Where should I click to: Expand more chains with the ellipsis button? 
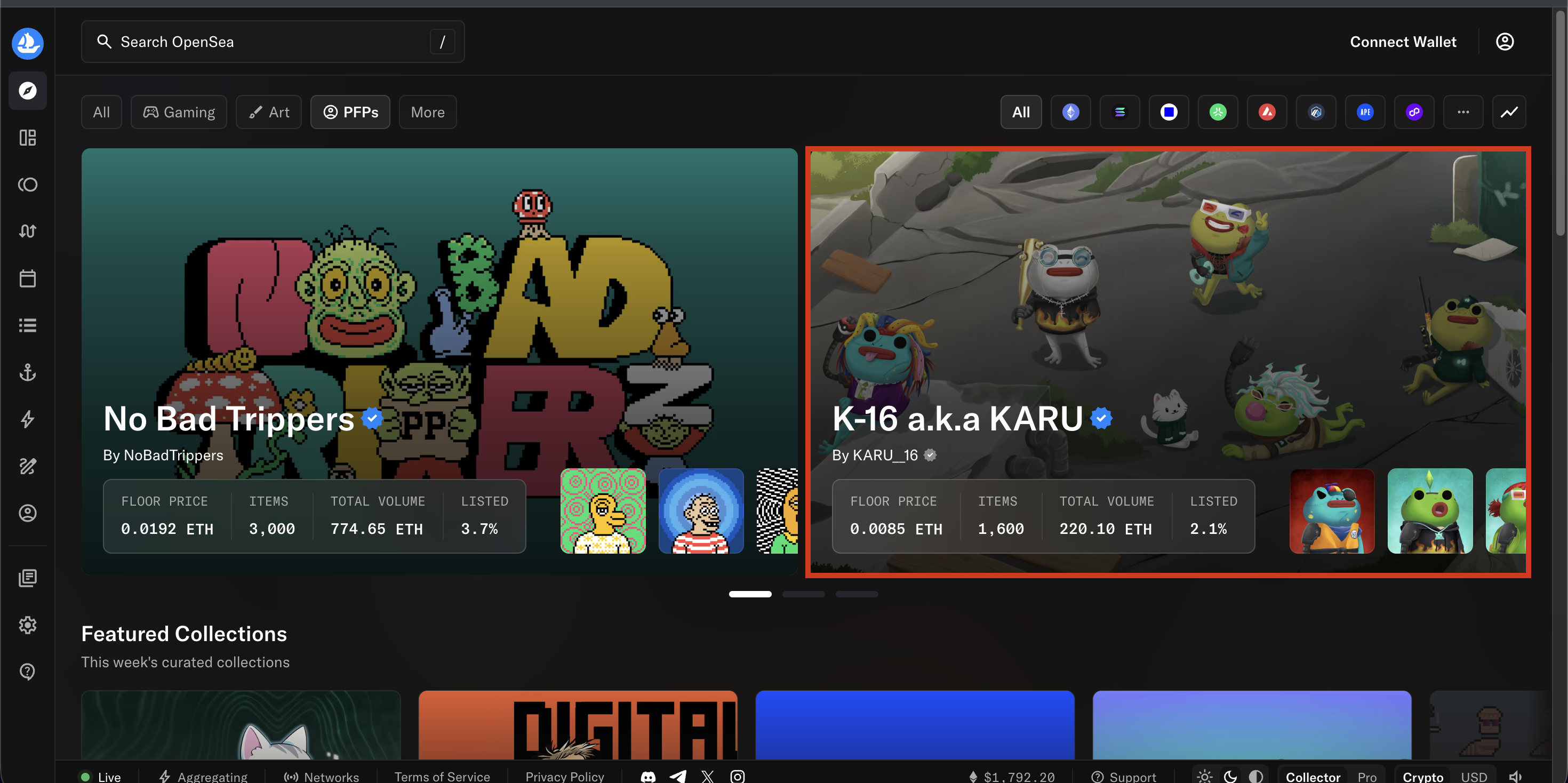tap(1463, 112)
